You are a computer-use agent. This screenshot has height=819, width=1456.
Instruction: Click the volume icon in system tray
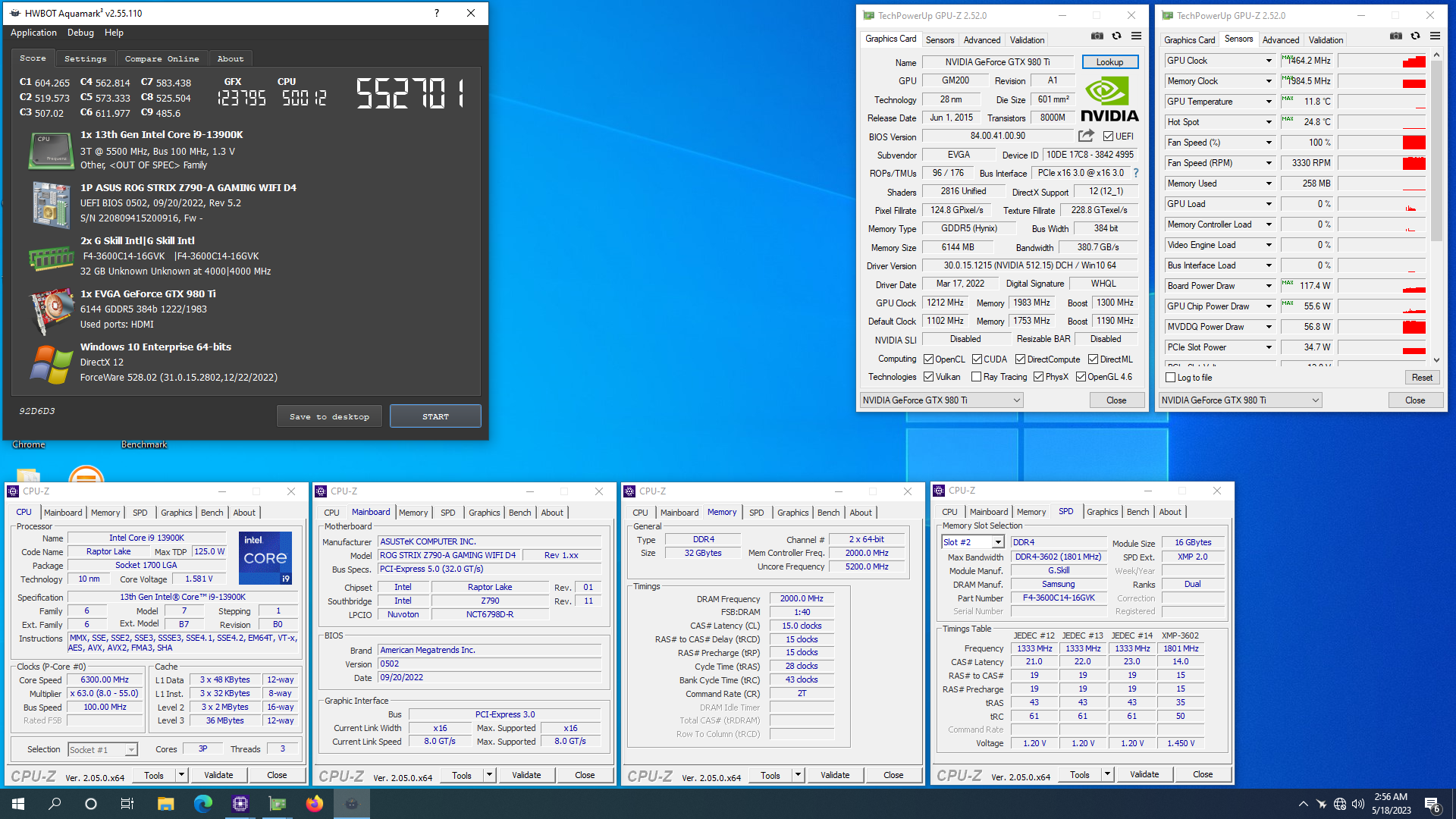point(1358,804)
